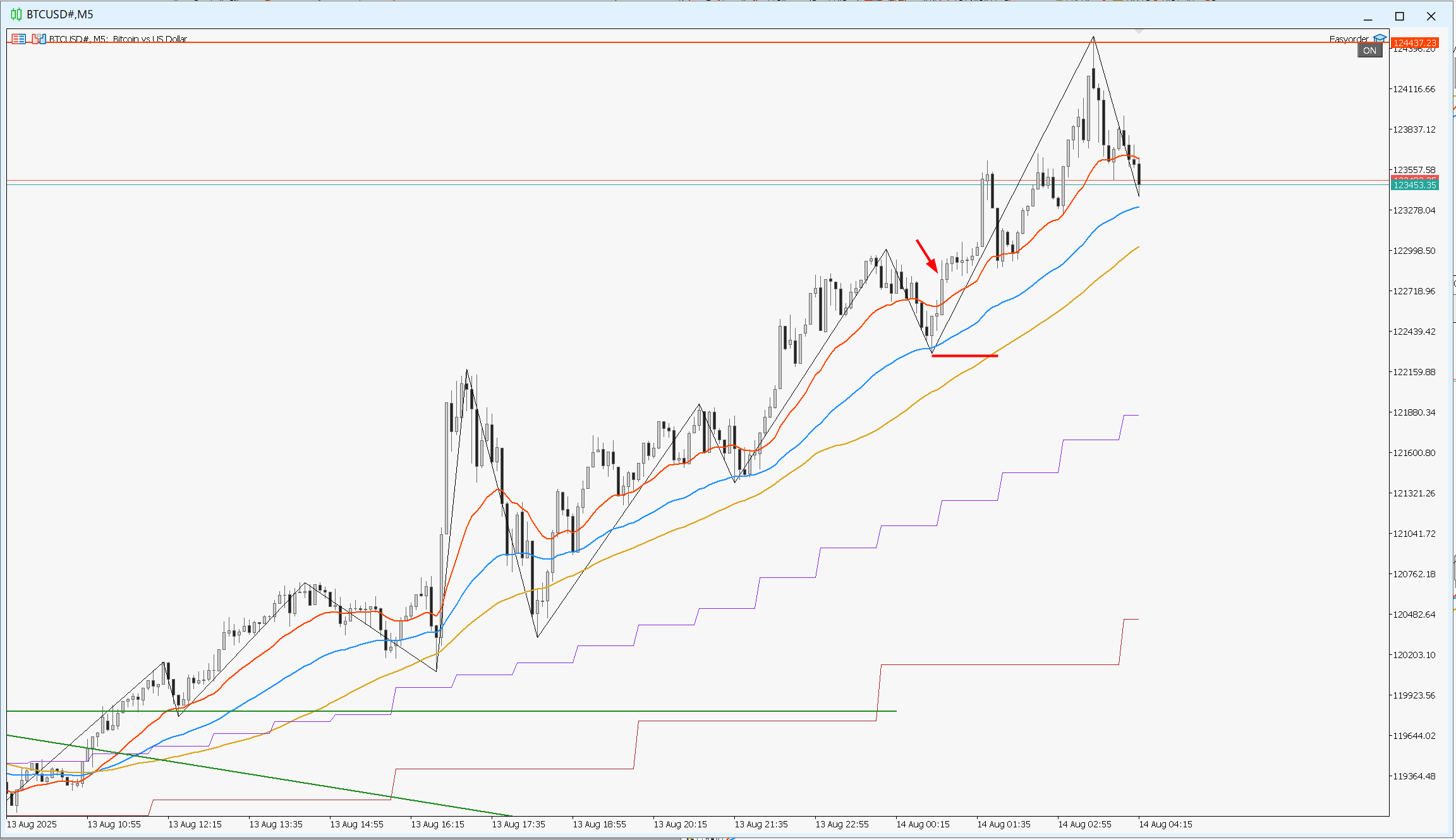The width and height of the screenshot is (1456, 840).
Task: Minimize the BTCUSD#,M5 chart window
Action: tap(1368, 16)
